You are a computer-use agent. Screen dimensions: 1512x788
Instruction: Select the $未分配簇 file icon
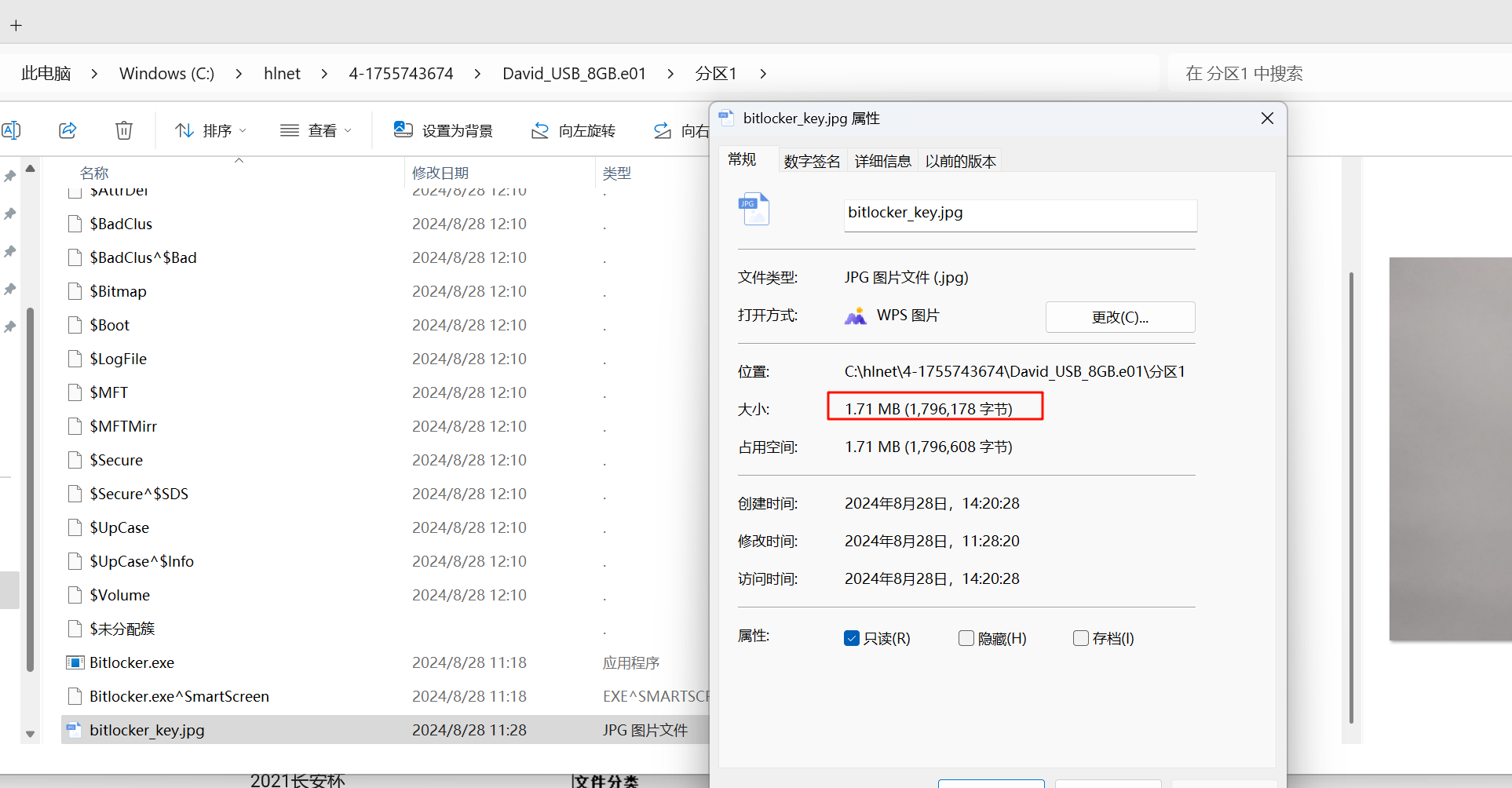coord(75,629)
